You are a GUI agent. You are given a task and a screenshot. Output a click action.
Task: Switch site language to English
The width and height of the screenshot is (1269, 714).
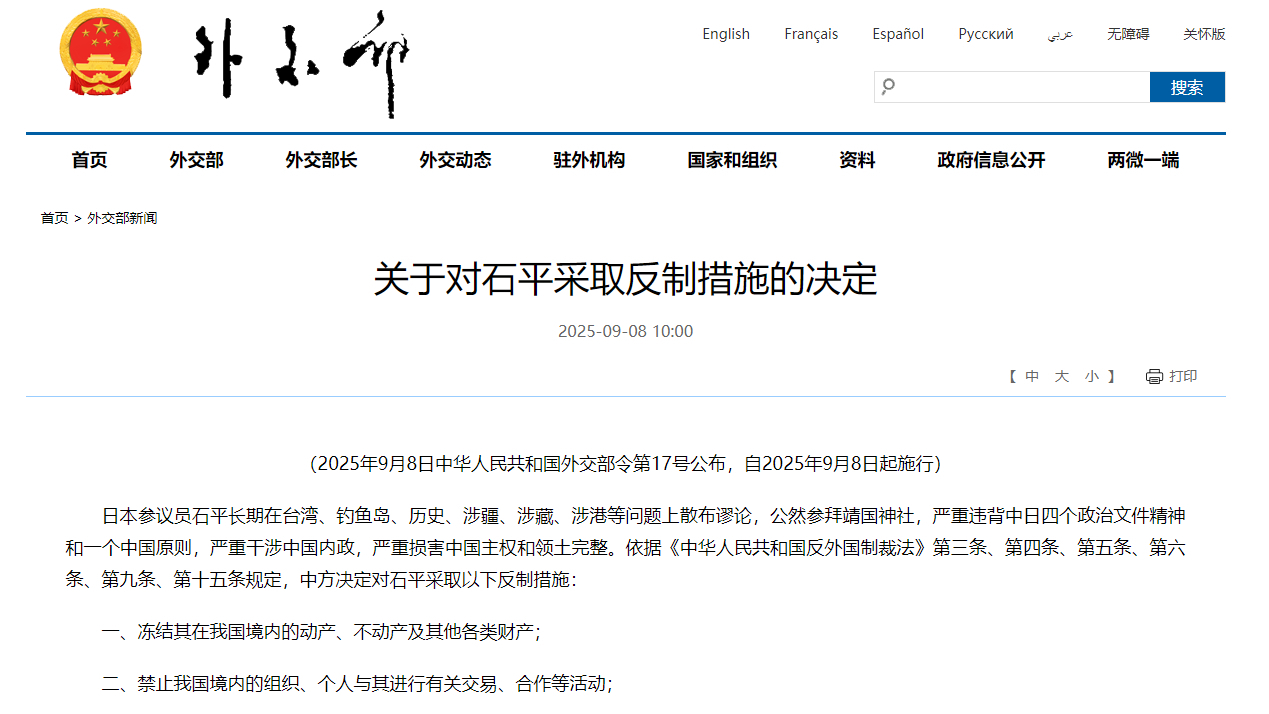(x=725, y=34)
